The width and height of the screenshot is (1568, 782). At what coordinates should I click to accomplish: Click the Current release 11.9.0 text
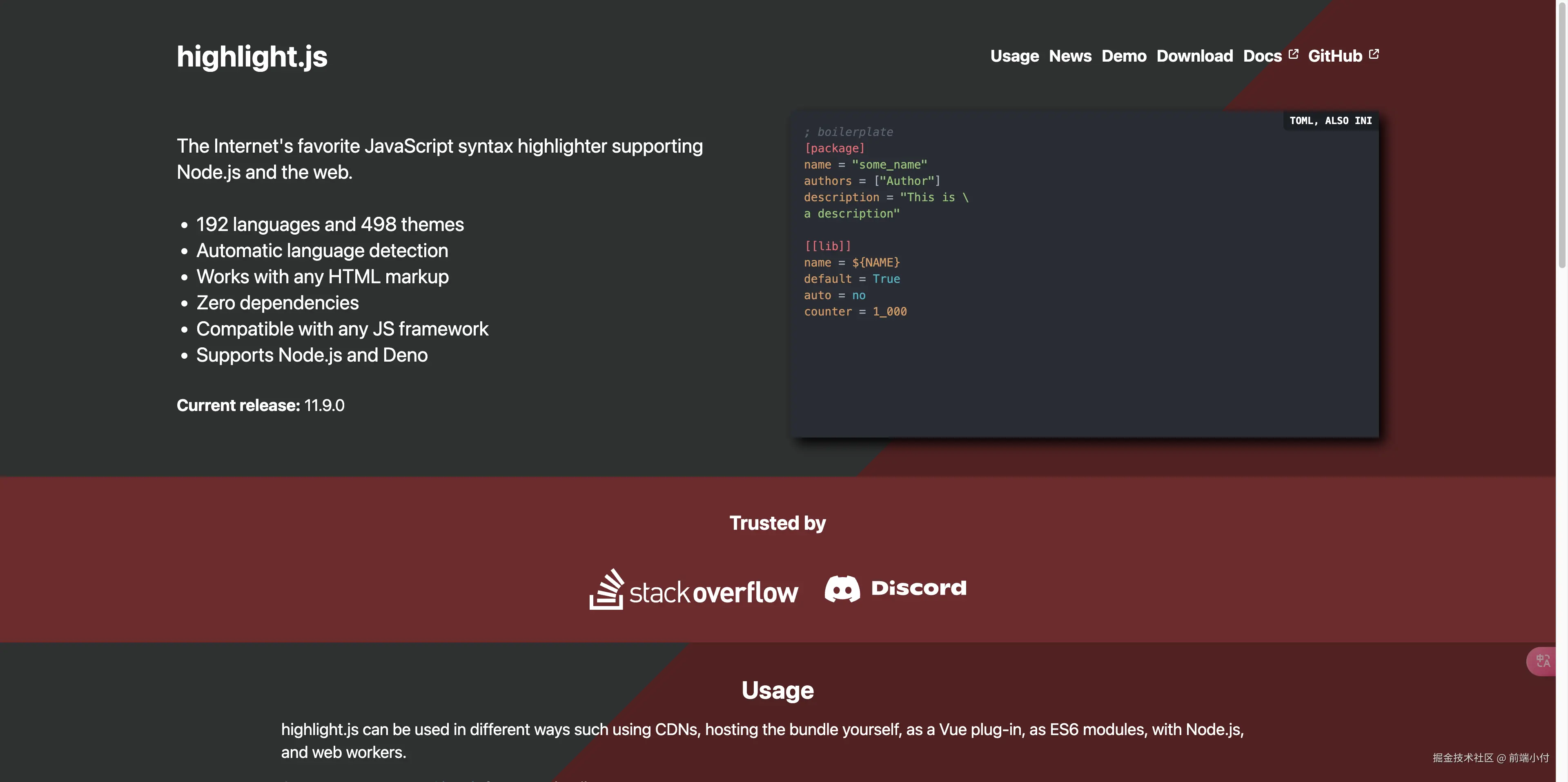(x=261, y=405)
